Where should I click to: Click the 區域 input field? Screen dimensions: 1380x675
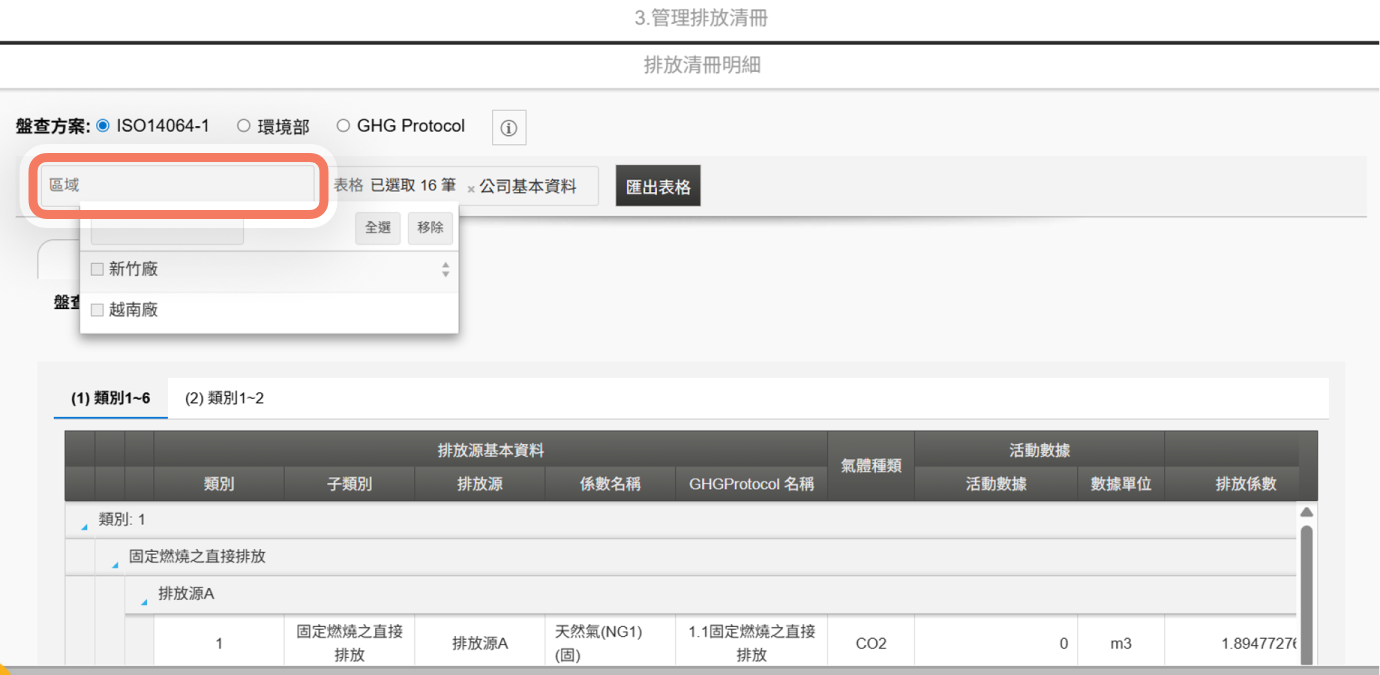tap(178, 185)
